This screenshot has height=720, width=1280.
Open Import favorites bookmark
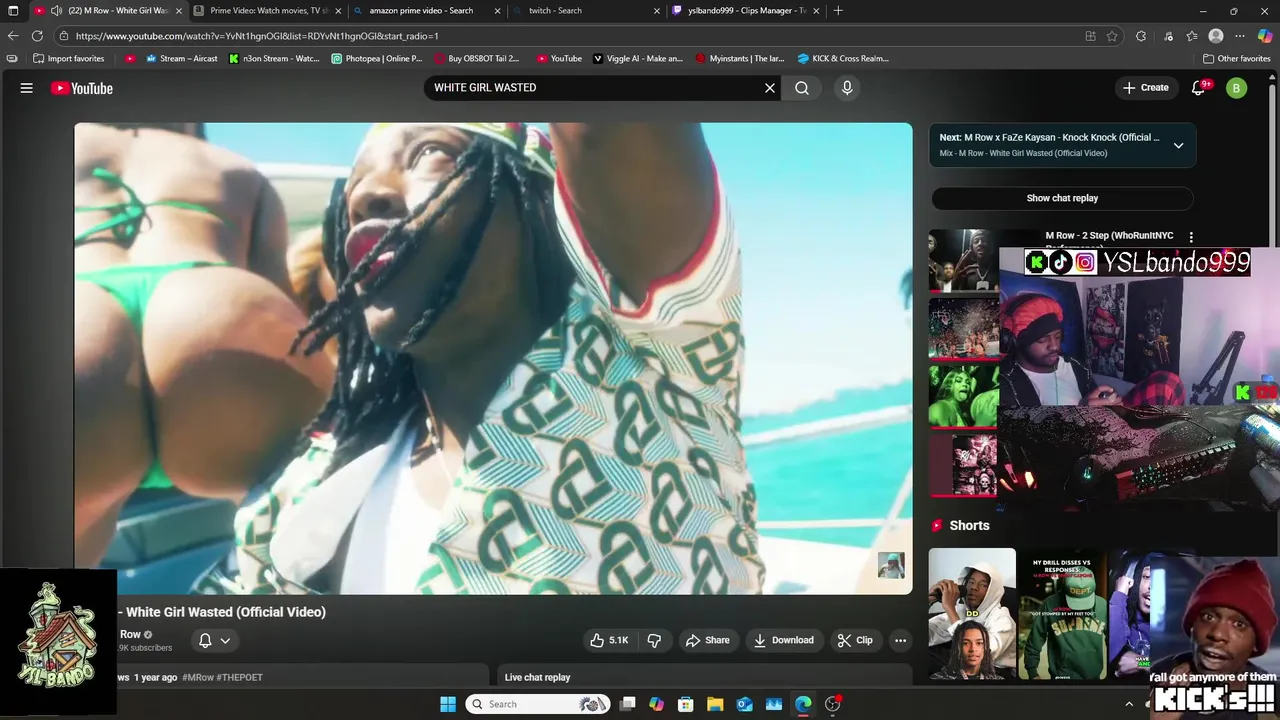point(69,59)
